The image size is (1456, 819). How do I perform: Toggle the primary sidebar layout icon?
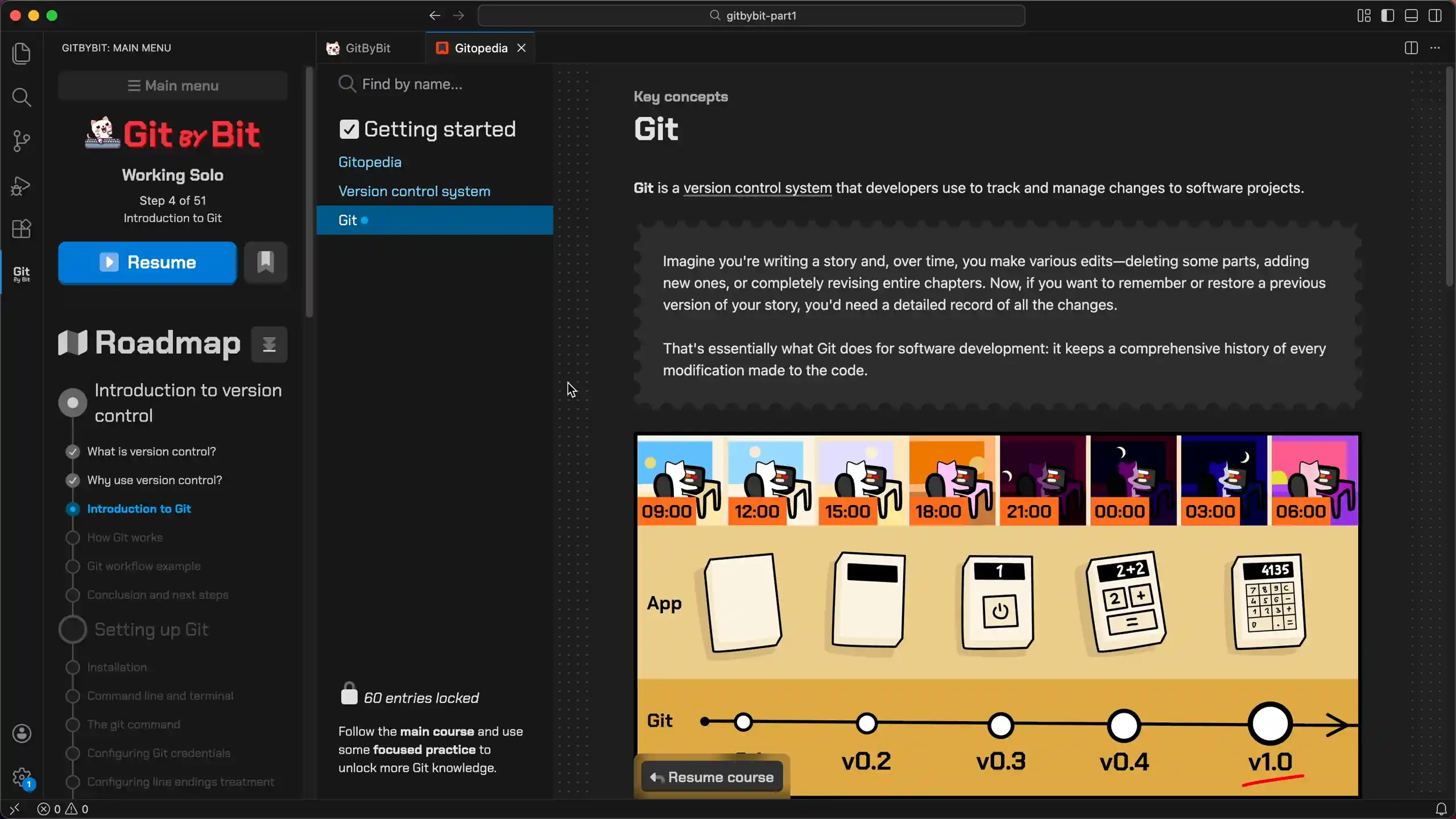pyautogui.click(x=1388, y=15)
